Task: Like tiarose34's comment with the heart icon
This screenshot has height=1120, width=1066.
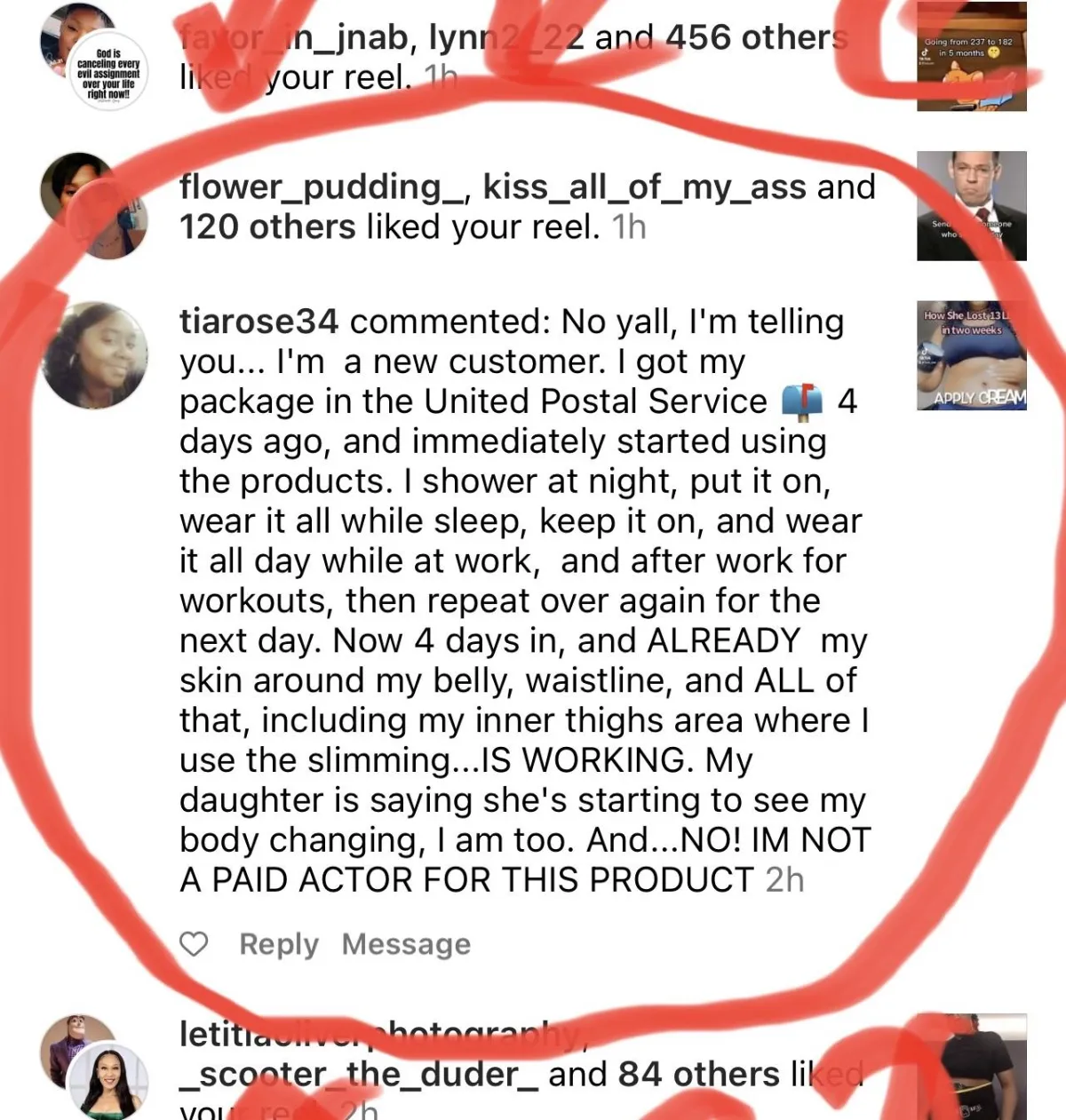Action: coord(194,944)
